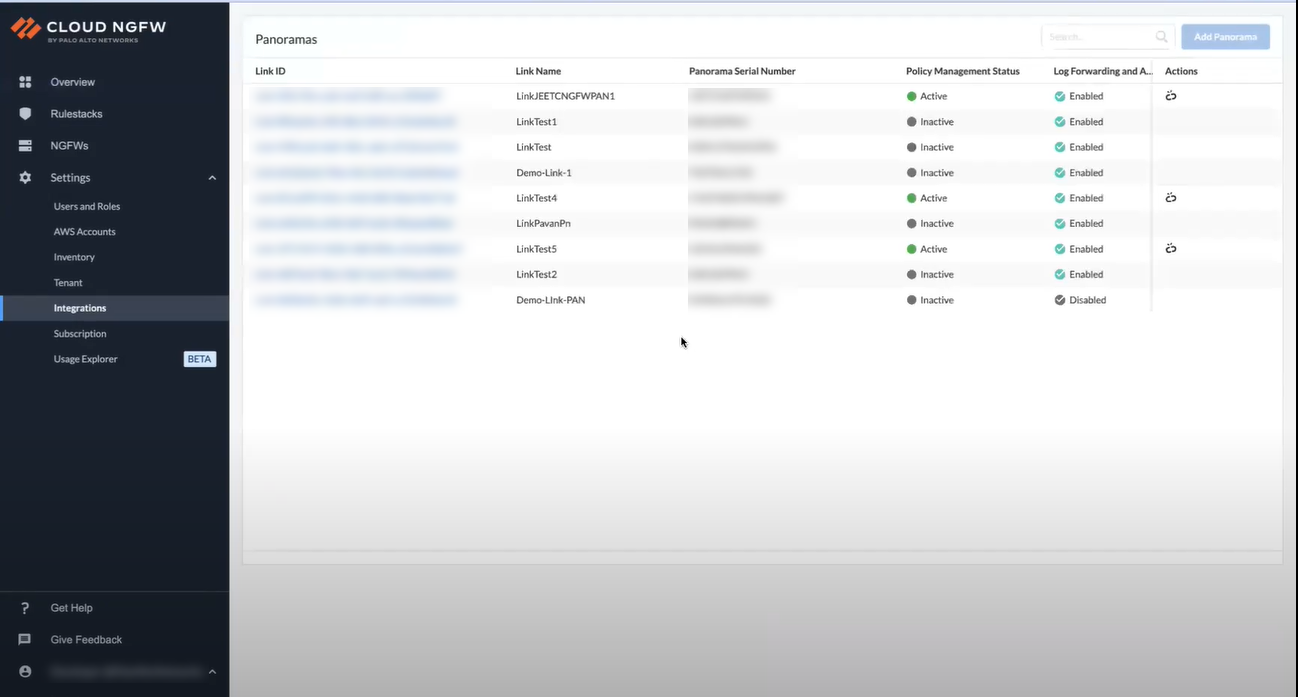Open NGFWs in the sidebar
Screen dimensions: 1298x697
(x=70, y=146)
